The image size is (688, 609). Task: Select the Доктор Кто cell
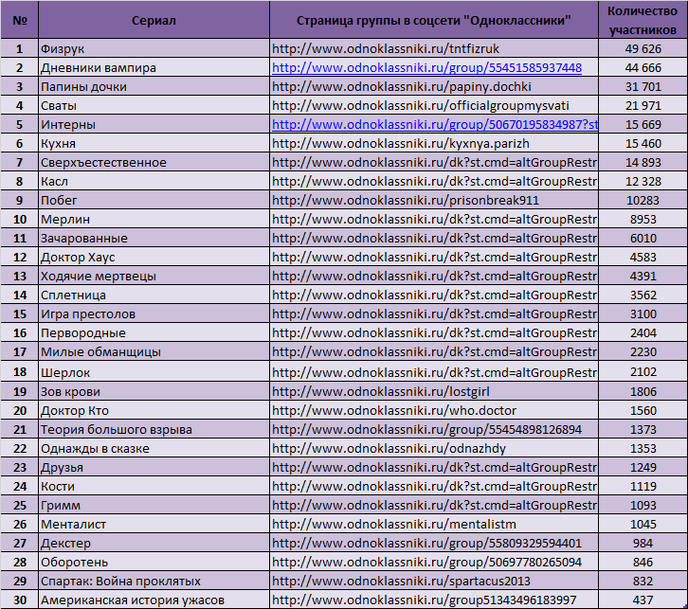(x=154, y=410)
